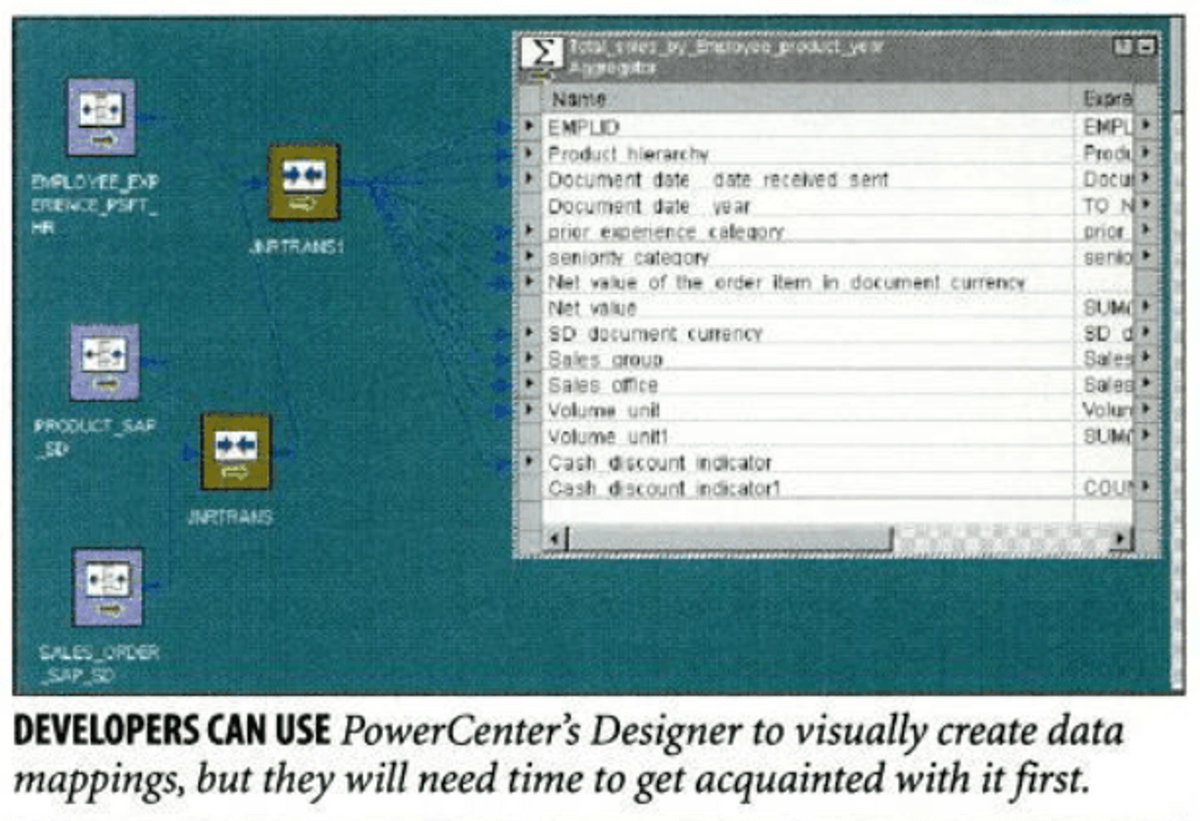The height and width of the screenshot is (821, 1200).
Task: Click the JNRTRANS1 label
Action: 296,248
